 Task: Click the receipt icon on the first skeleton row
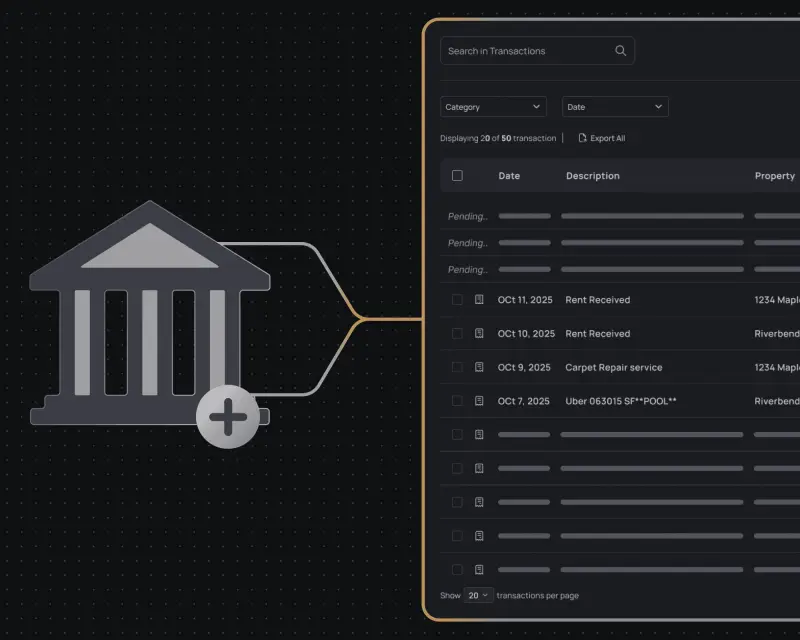point(478,435)
